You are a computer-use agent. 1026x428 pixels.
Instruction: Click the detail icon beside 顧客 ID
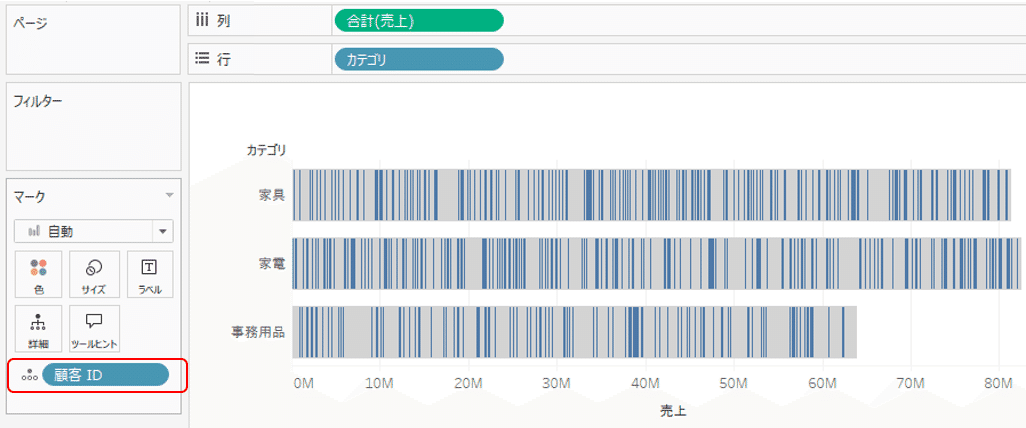click(28, 376)
